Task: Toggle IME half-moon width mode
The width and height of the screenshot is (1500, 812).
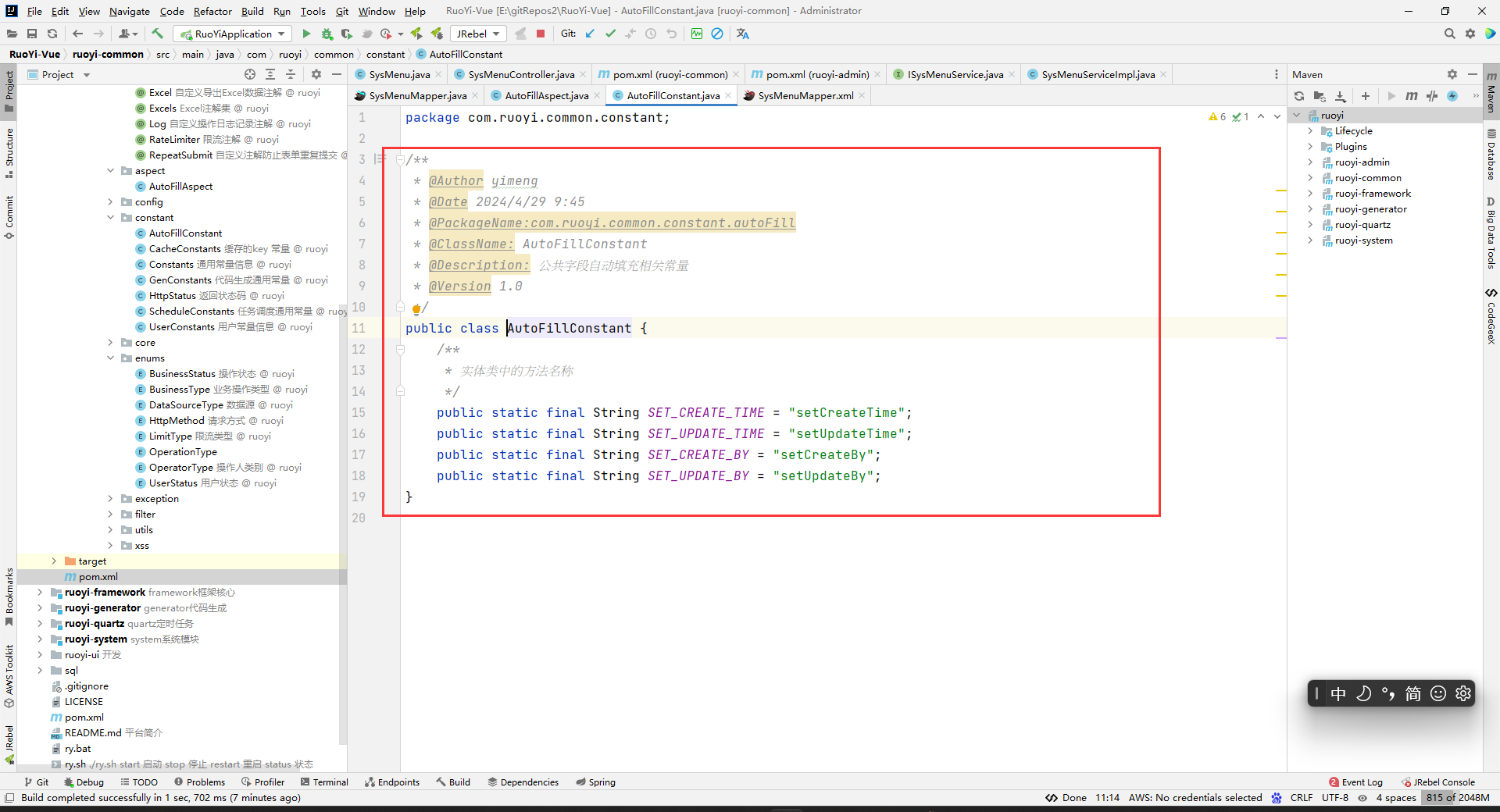Action: [x=1363, y=693]
